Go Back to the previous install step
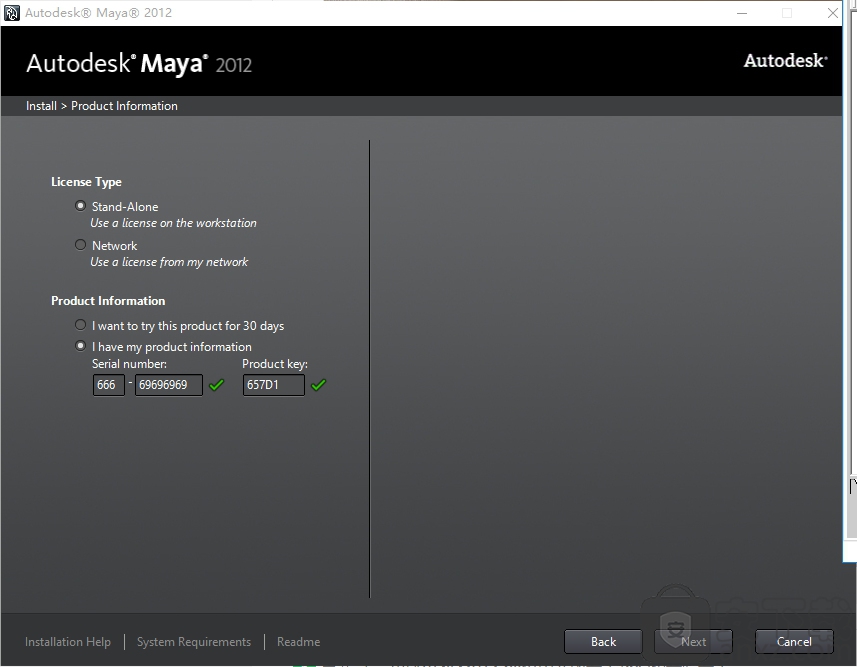This screenshot has width=857, height=667. [x=603, y=642]
